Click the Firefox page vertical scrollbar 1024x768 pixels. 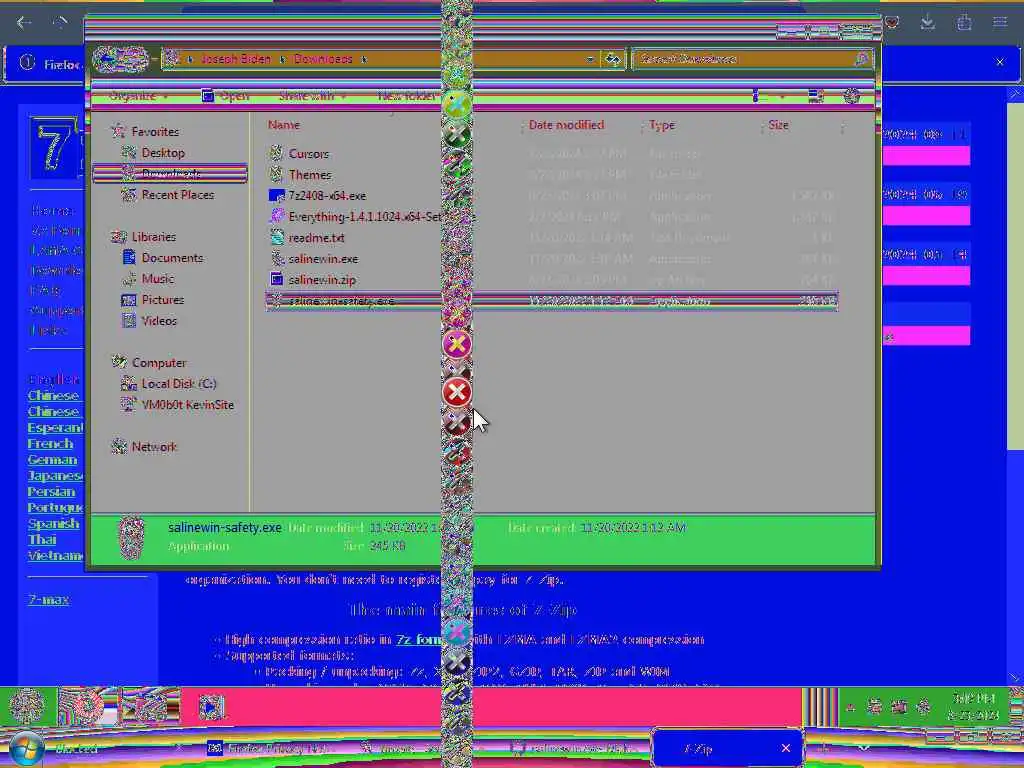[1015, 274]
